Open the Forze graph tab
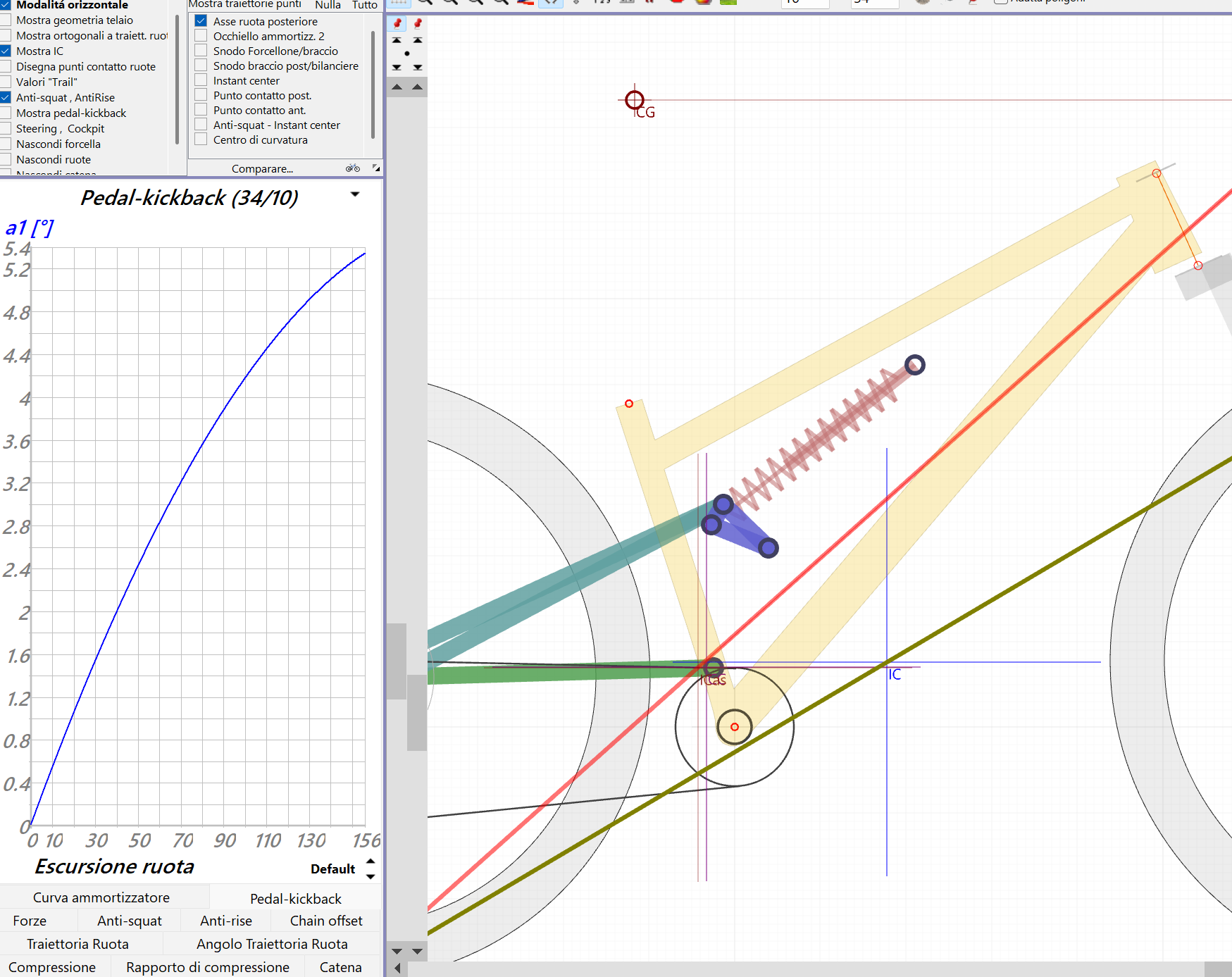This screenshot has height=977, width=1232. (x=30, y=921)
